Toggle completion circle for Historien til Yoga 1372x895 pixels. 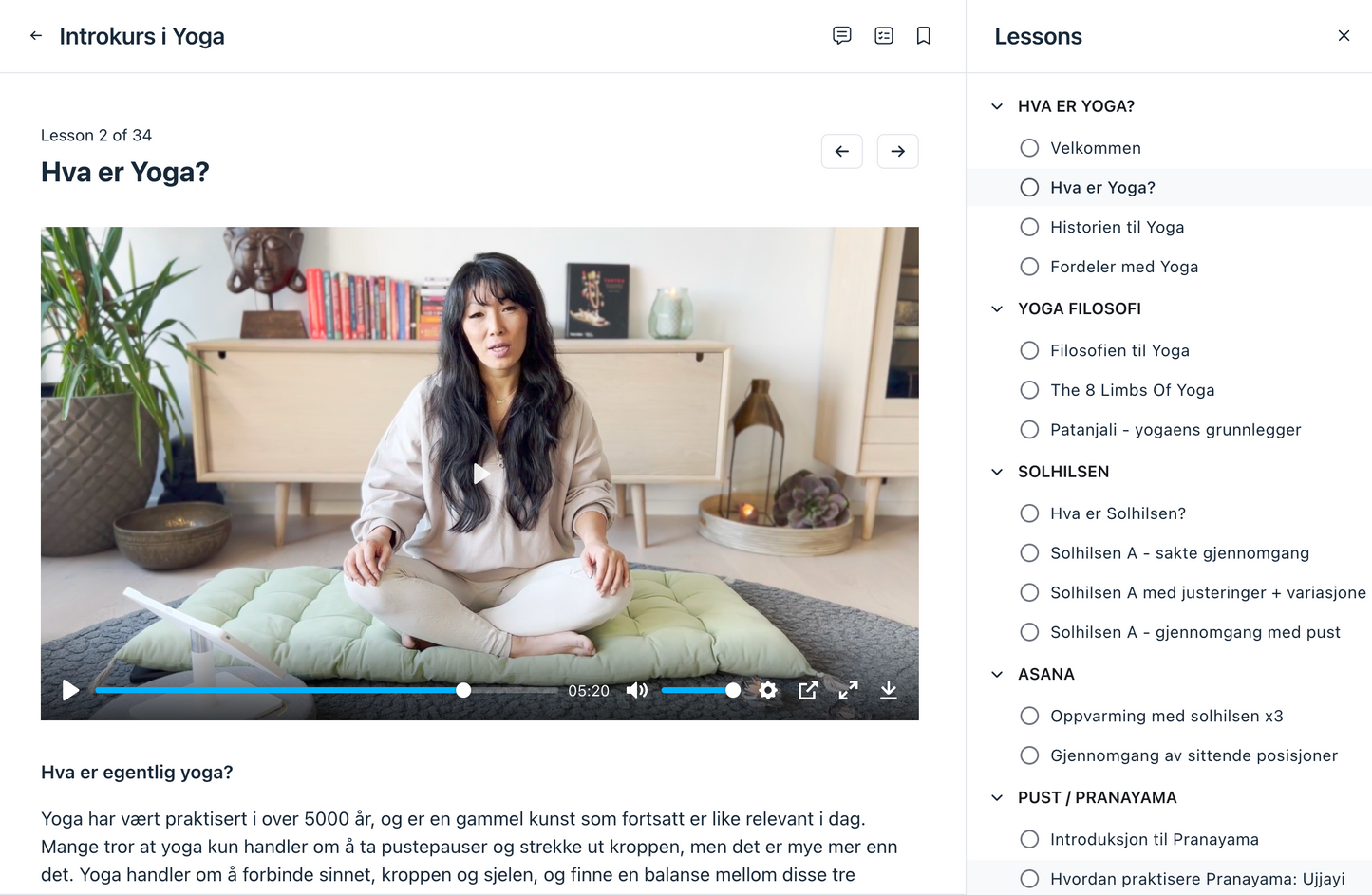[x=1029, y=227]
